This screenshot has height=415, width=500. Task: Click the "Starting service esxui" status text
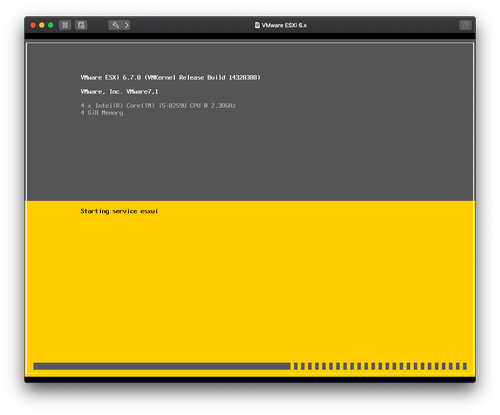pos(119,211)
